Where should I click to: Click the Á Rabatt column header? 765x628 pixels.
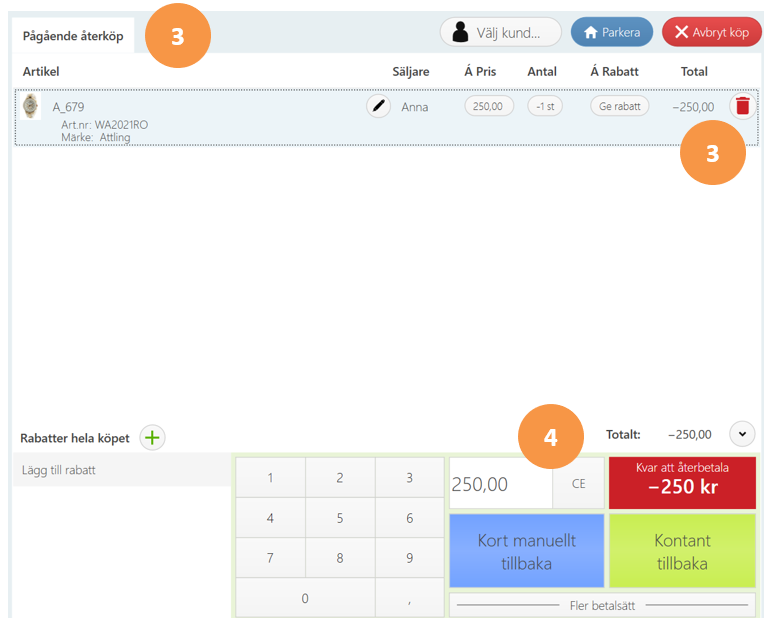[614, 72]
